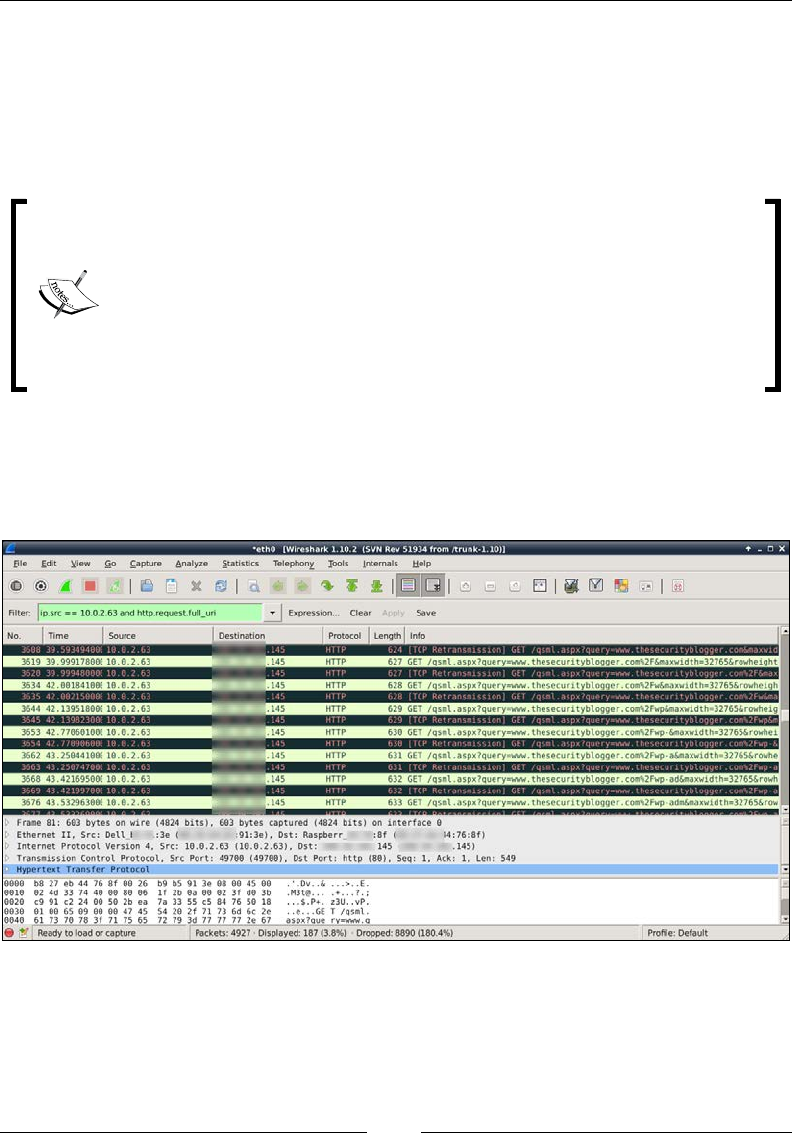This screenshot has width=792, height=1142.
Task: Restart the running live capture
Action: click(115, 586)
